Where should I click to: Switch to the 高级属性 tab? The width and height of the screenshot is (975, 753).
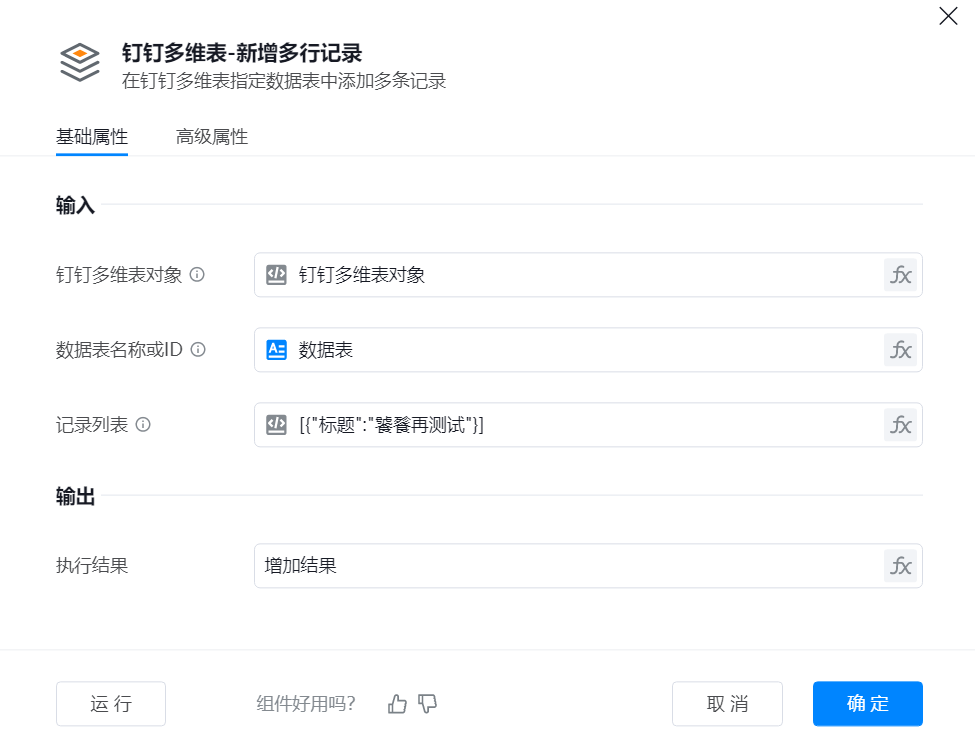[x=212, y=137]
